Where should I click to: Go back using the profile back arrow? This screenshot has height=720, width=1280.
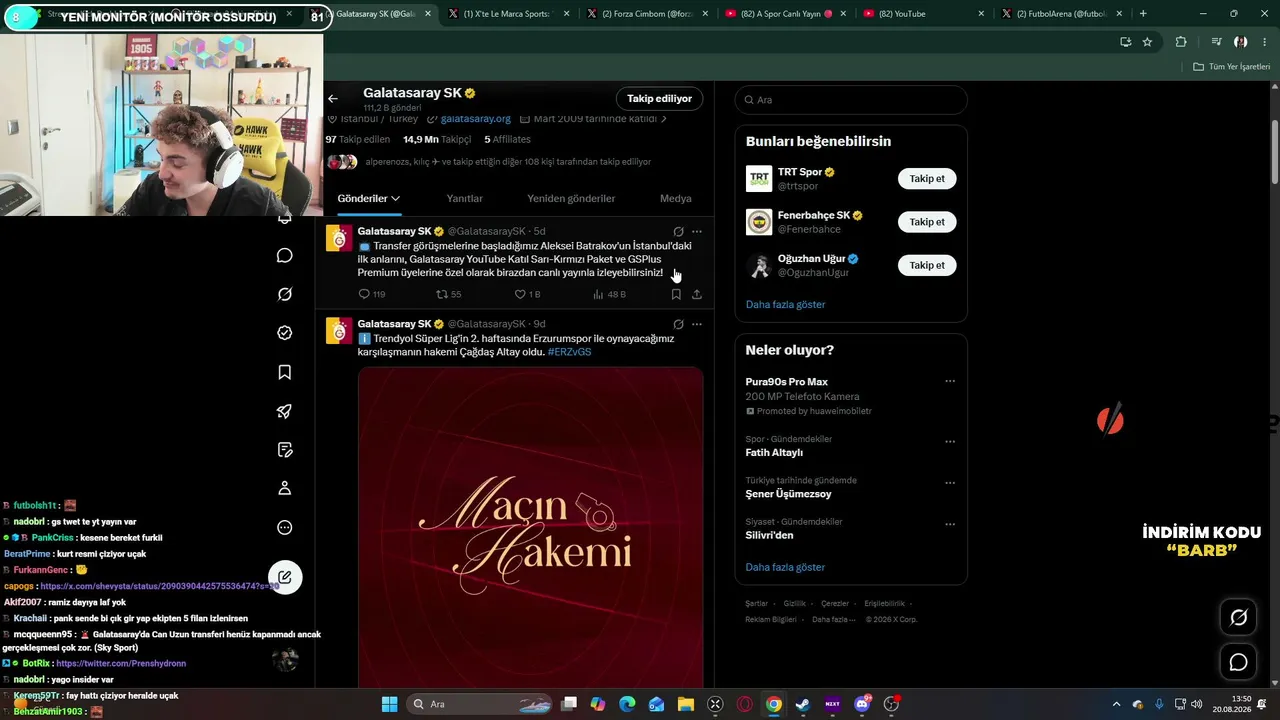333,99
